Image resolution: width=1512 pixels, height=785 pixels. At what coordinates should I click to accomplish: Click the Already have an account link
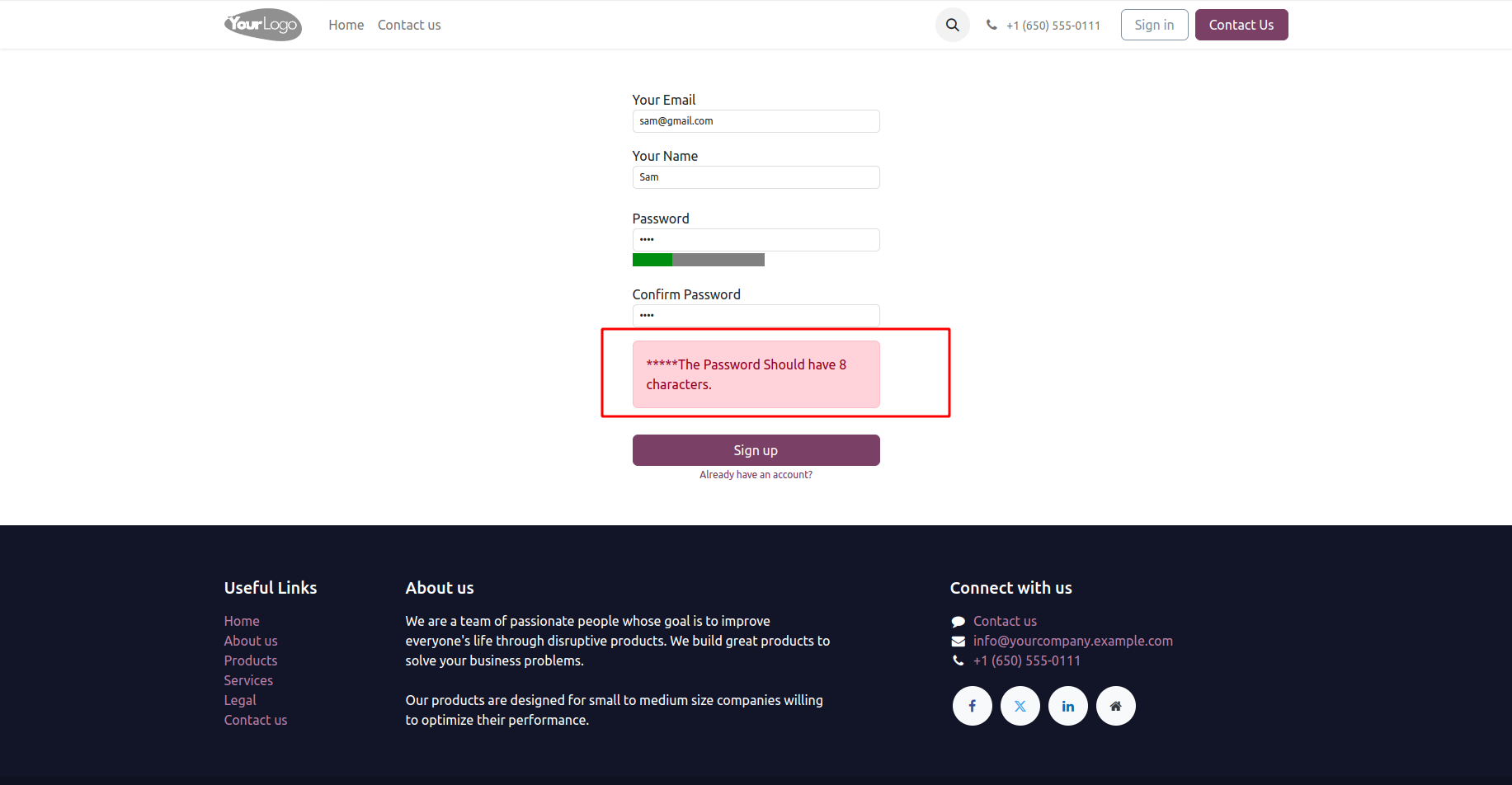tap(756, 475)
